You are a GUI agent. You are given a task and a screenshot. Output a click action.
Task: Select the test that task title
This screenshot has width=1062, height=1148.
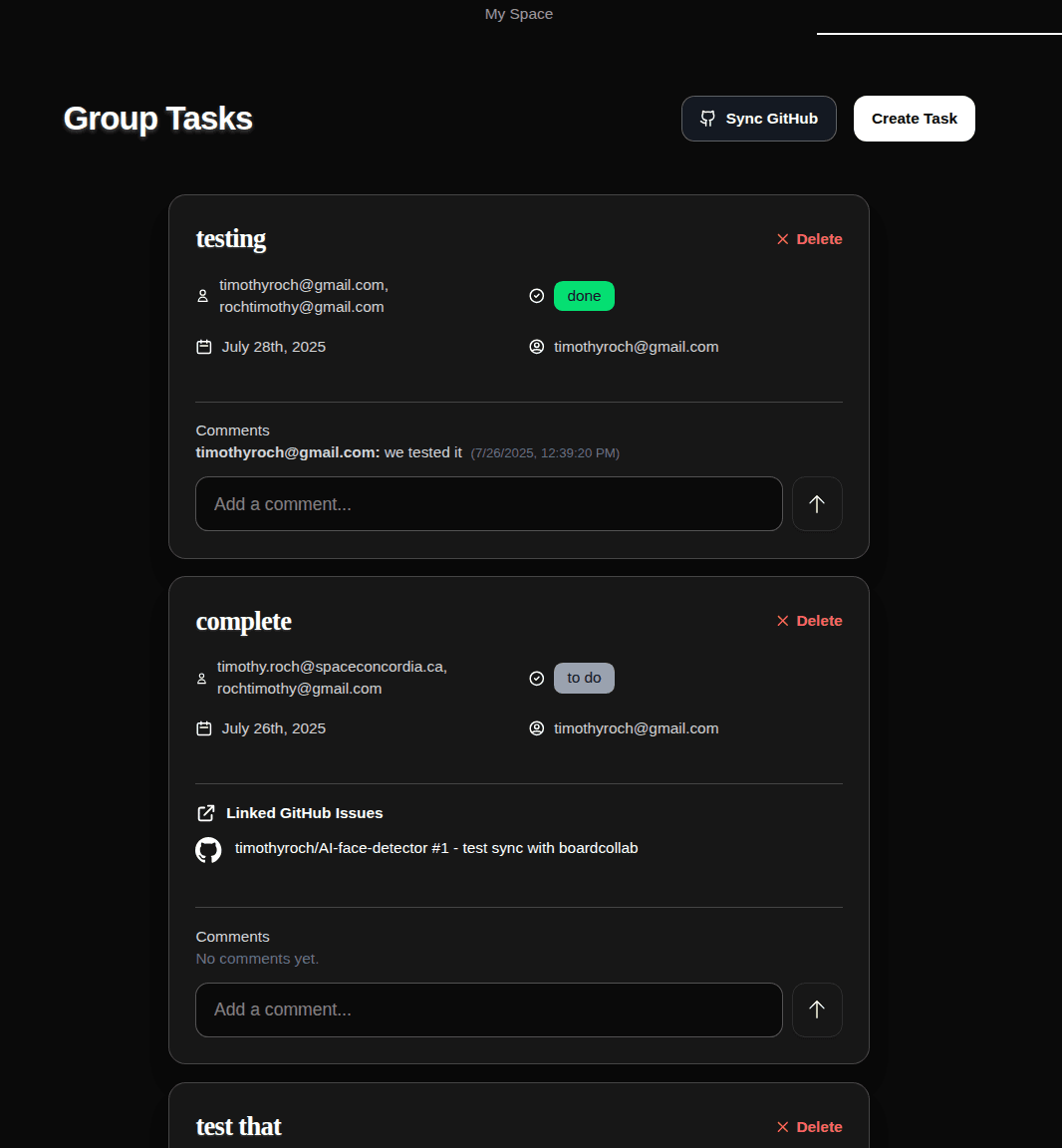coord(238,1126)
